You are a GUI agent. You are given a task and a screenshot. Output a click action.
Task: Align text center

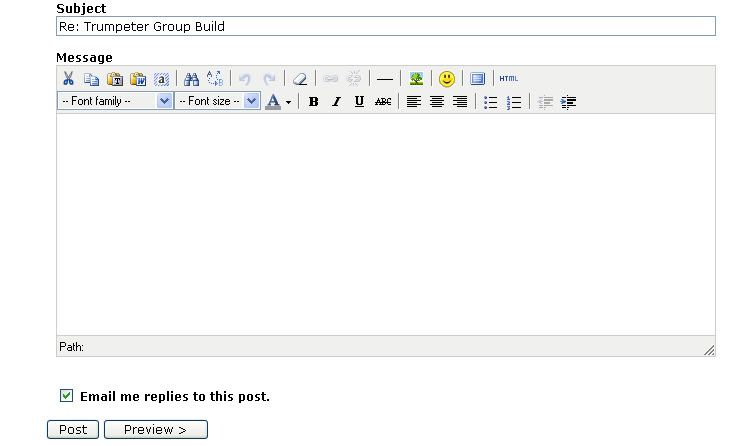437,101
